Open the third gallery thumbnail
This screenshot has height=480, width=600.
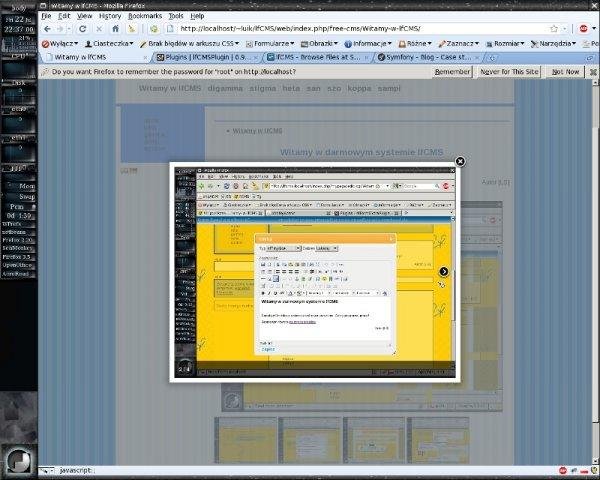point(374,440)
